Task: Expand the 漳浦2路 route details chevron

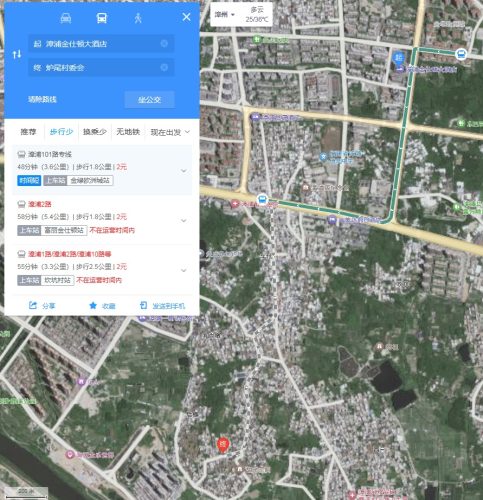Action: point(184,221)
